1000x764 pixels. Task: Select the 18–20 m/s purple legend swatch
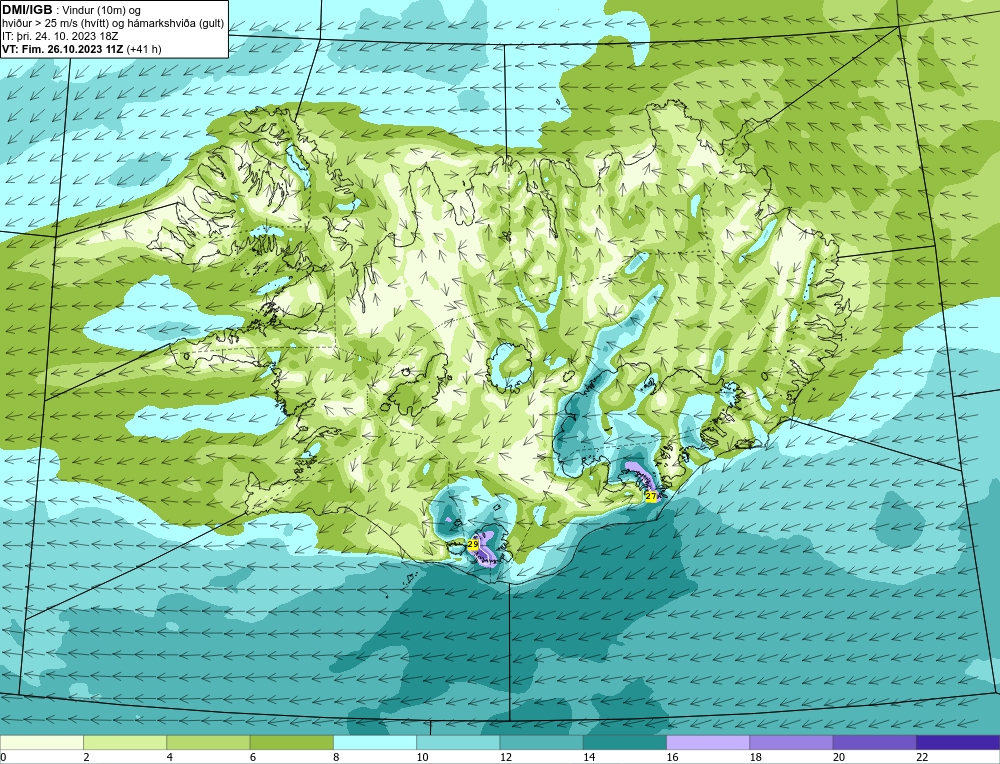click(x=791, y=742)
